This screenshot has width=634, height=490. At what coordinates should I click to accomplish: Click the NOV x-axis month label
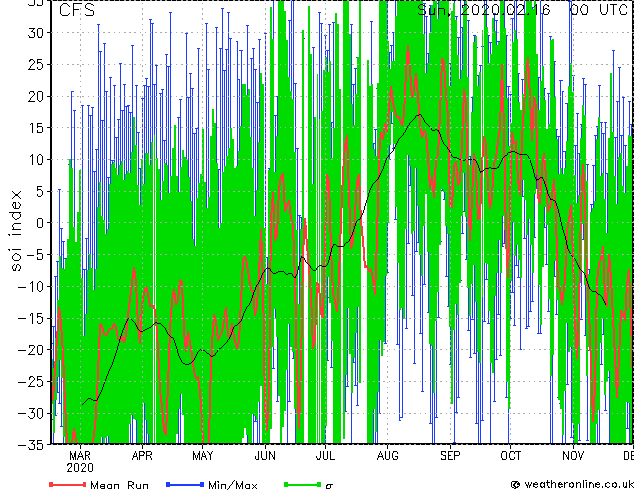[573, 456]
